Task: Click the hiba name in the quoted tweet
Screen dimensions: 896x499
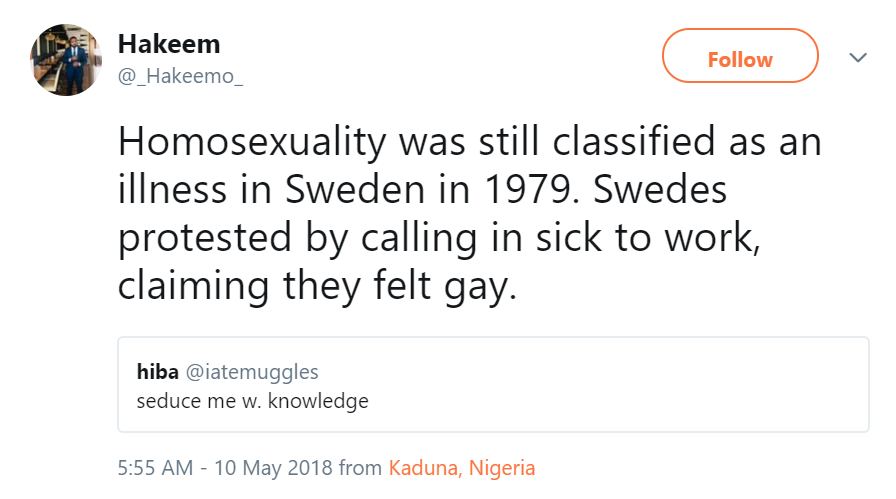Action: coord(158,372)
